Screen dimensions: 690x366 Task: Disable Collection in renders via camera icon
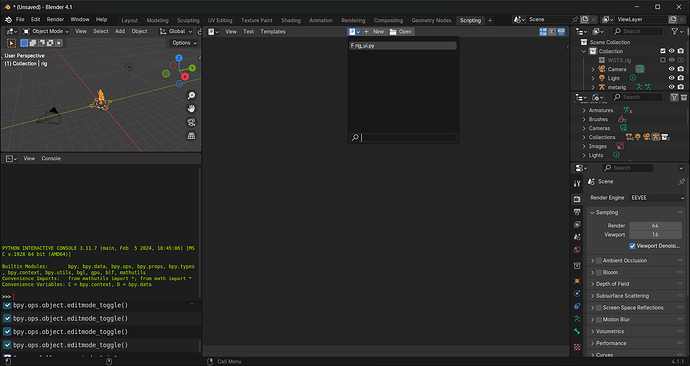[681, 51]
